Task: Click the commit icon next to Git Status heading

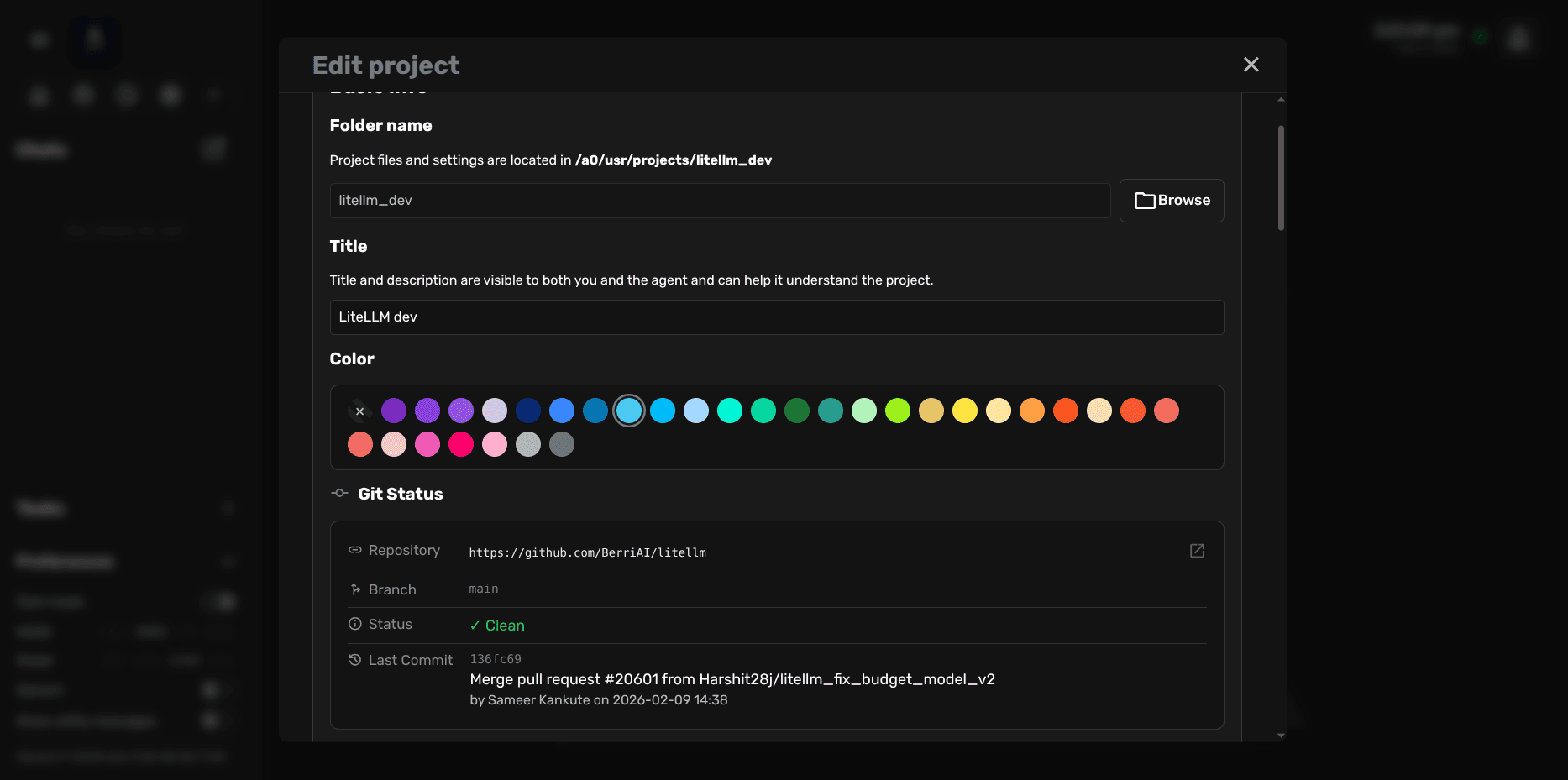Action: click(339, 493)
